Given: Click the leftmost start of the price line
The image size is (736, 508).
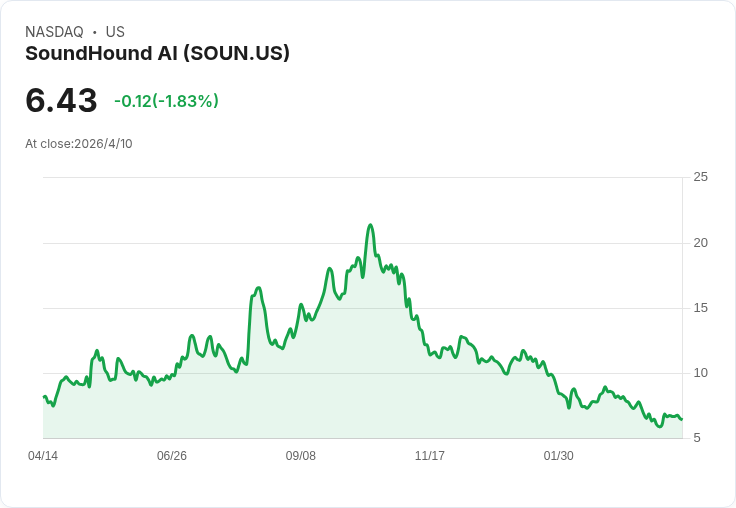Looking at the screenshot, I should (44, 397).
